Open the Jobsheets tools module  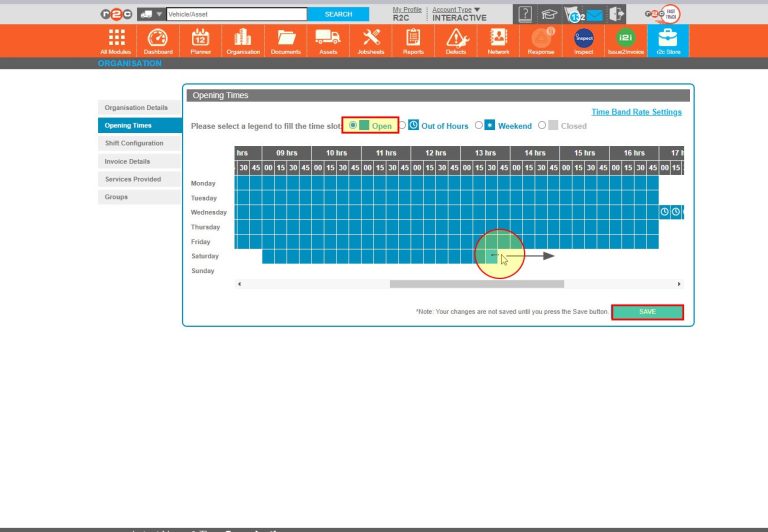click(x=370, y=39)
